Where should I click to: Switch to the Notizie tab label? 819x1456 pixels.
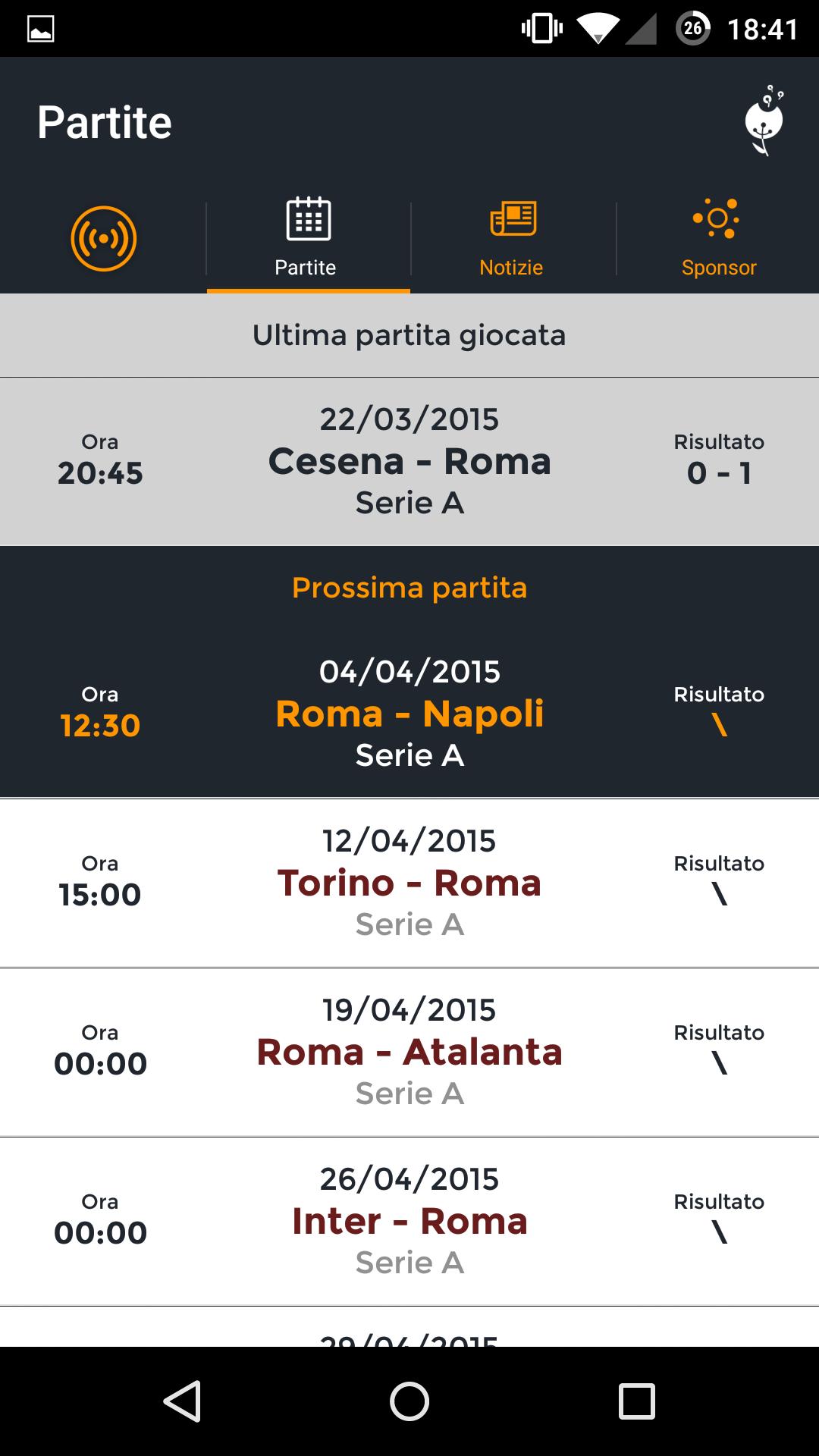pyautogui.click(x=511, y=268)
